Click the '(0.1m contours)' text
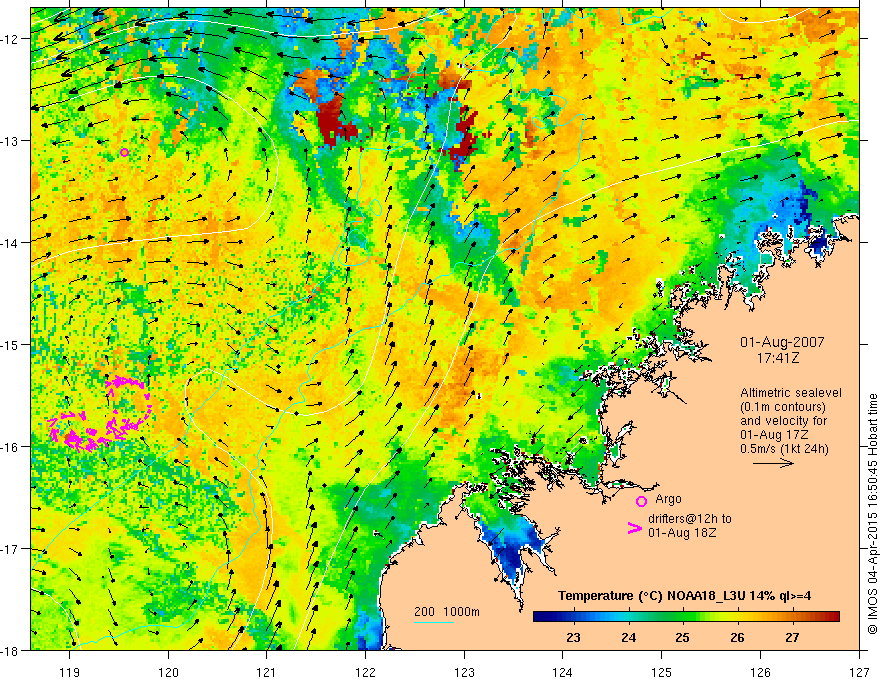 [x=783, y=407]
